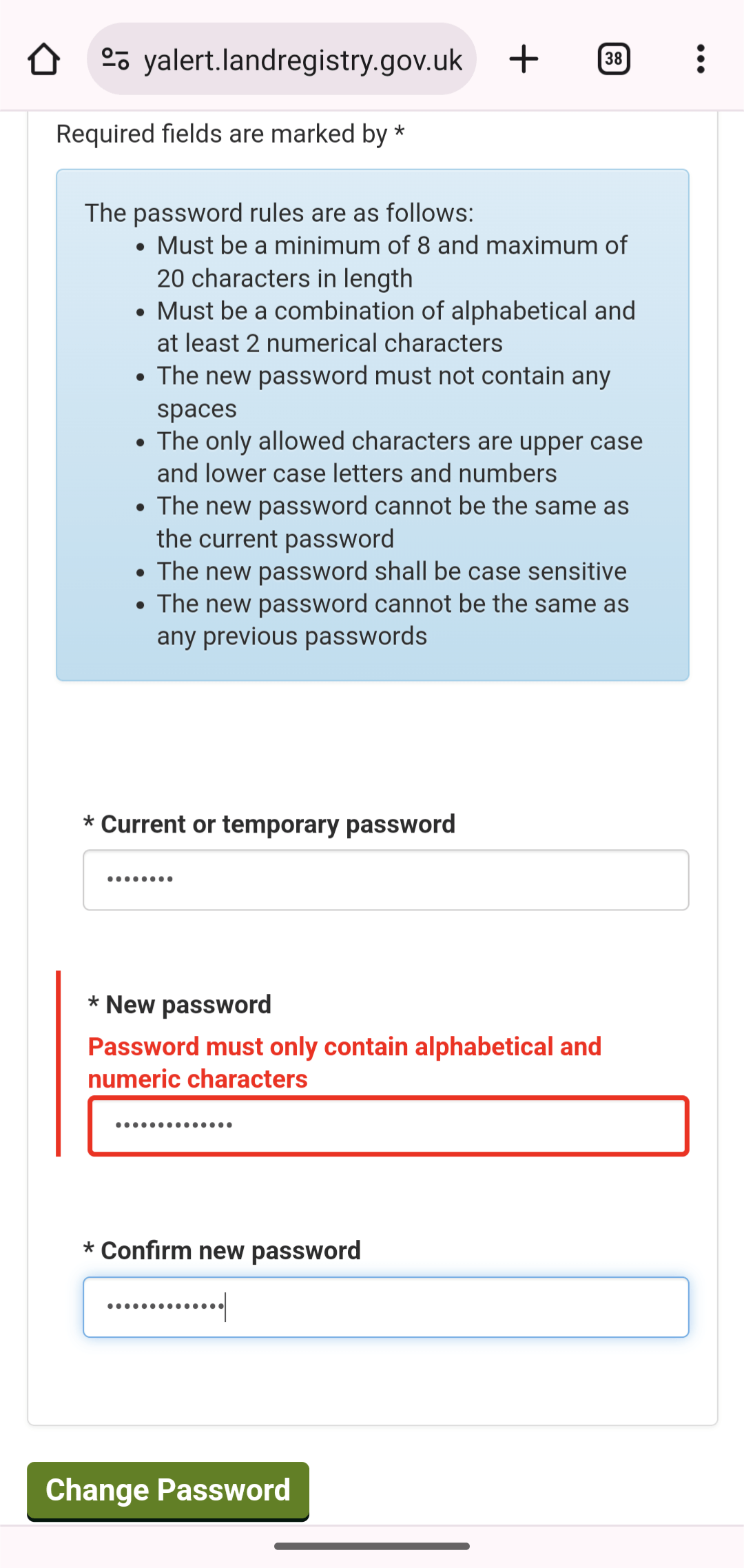Tap the minimum 8 characters length rule
The image size is (744, 1568).
pyautogui.click(x=391, y=262)
